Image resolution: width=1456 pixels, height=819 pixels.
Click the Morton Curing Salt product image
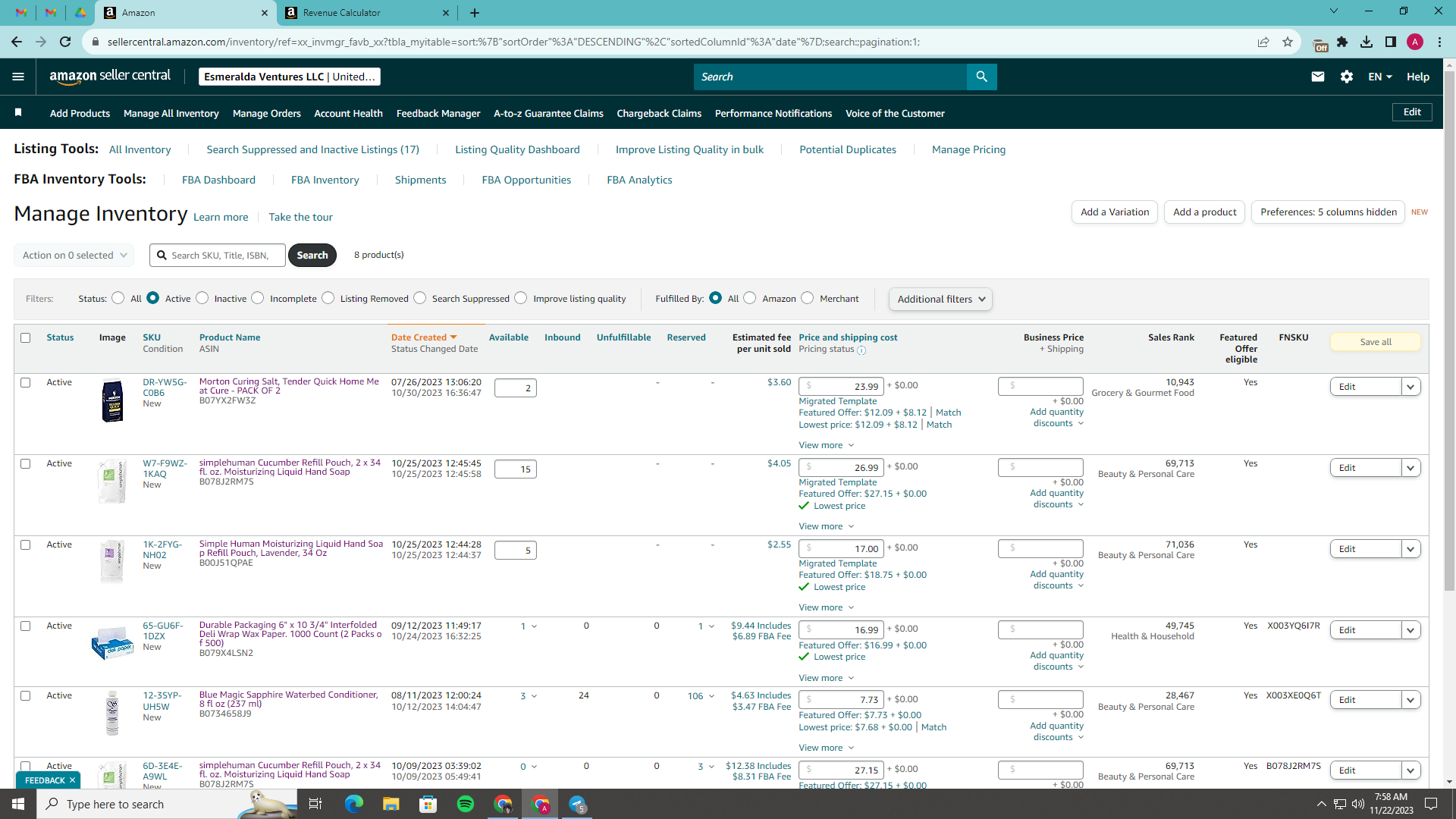click(x=112, y=400)
